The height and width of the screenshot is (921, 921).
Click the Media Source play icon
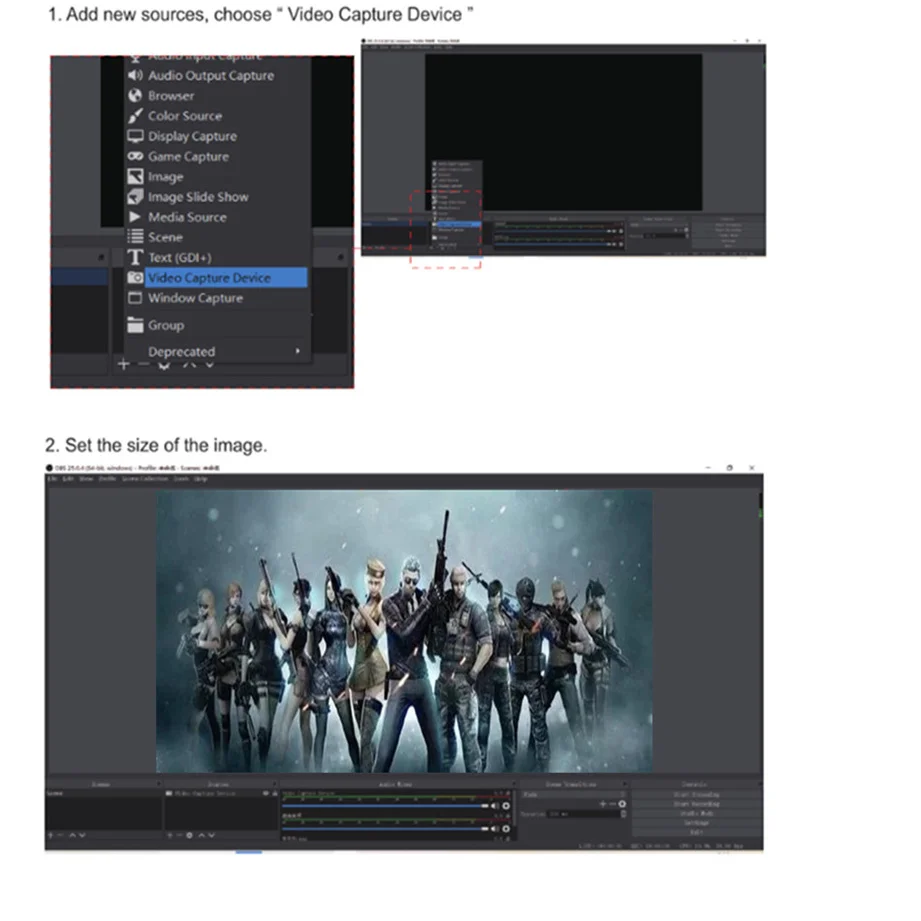pos(136,217)
